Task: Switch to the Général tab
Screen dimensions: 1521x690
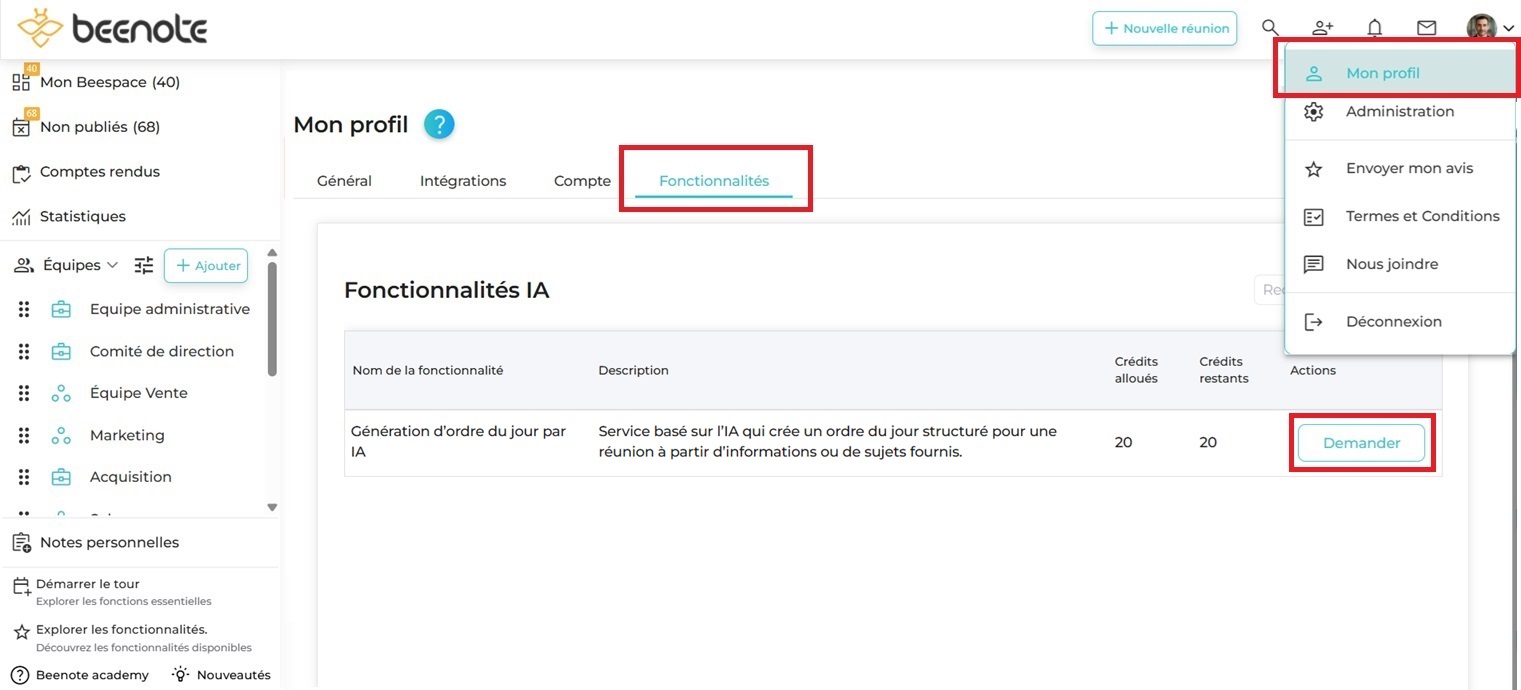Action: [344, 181]
